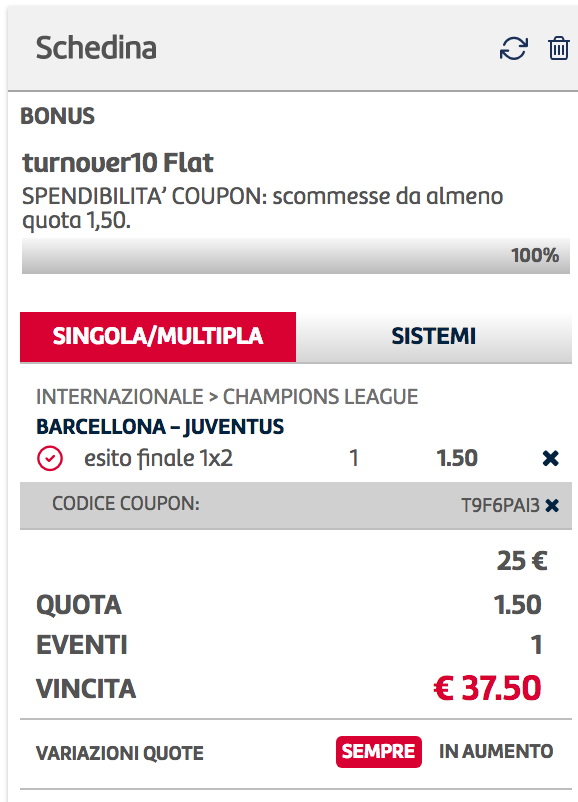The image size is (578, 802).
Task: Click the 1.50 odds for esito finale
Action: pos(457,458)
